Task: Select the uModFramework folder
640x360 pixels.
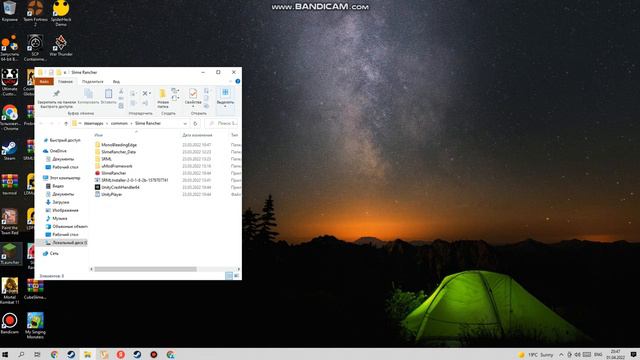Action: (x=117, y=166)
